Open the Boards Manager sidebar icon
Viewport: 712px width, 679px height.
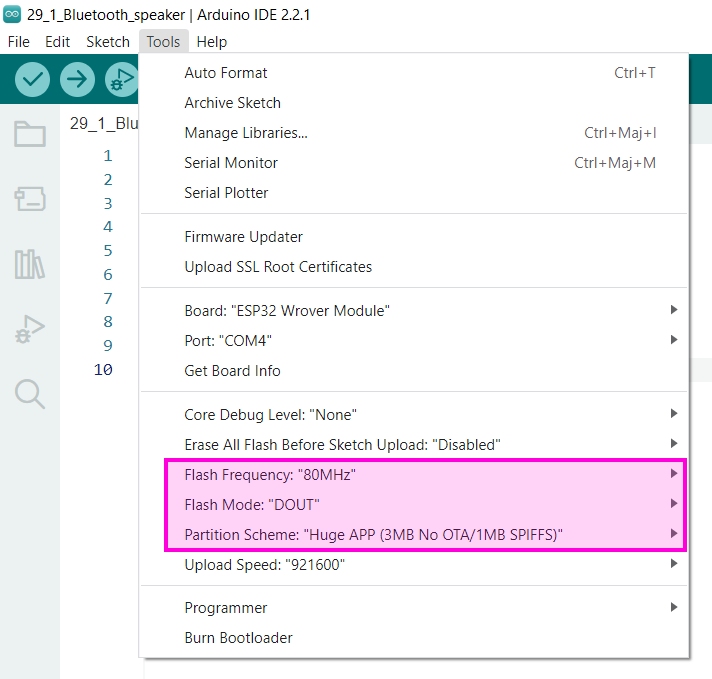click(x=30, y=198)
